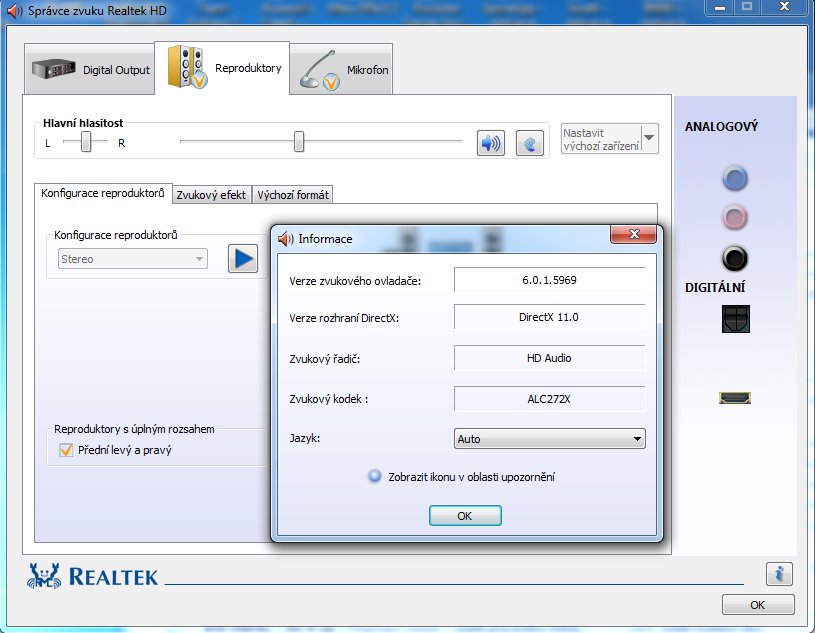
Task: Click the sound enhancement icon beside mute
Action: point(530,143)
